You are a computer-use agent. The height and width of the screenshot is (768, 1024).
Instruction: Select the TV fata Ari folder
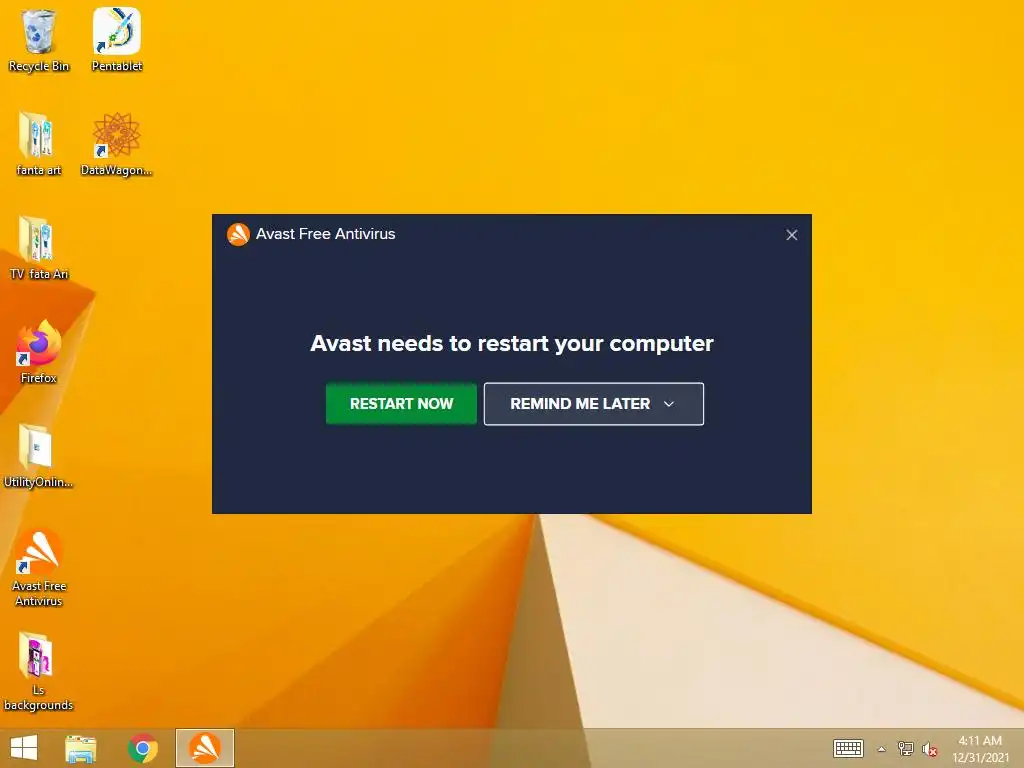(39, 248)
